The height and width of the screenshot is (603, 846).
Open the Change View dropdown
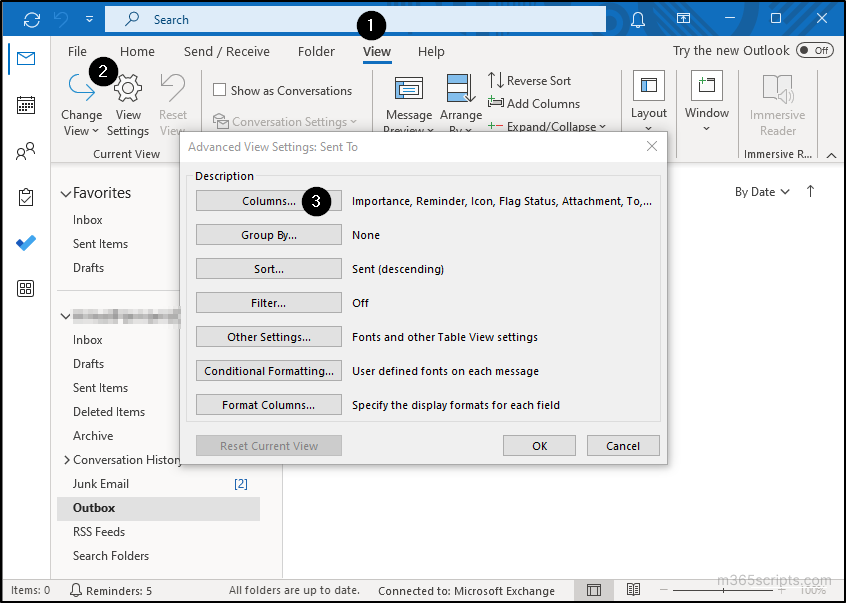[x=81, y=100]
